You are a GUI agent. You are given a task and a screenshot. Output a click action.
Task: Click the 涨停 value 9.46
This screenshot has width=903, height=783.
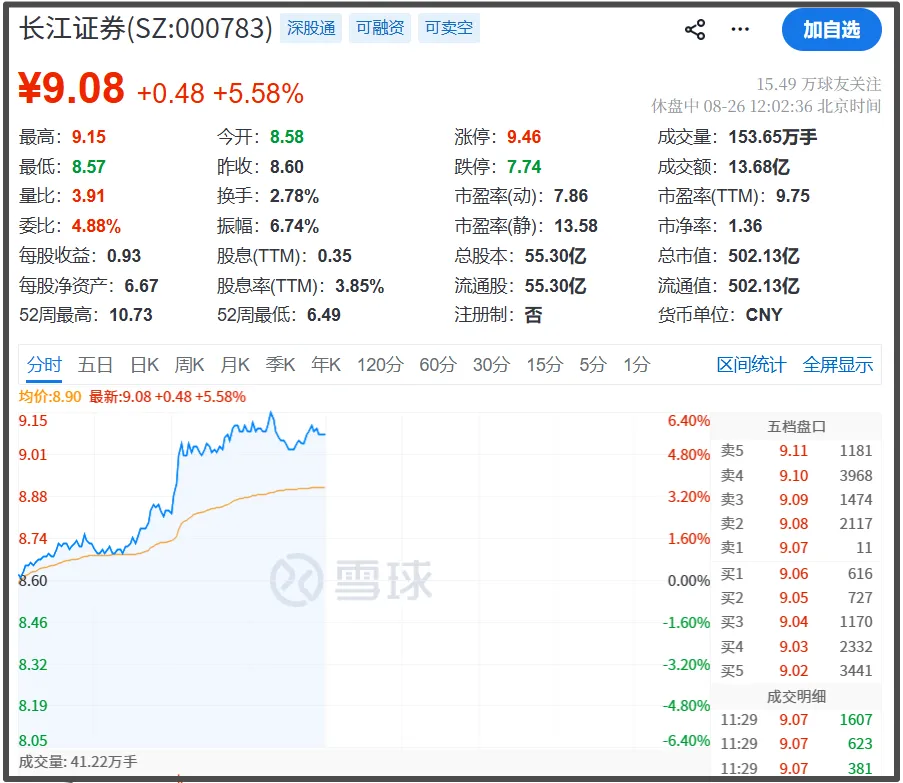pos(524,137)
